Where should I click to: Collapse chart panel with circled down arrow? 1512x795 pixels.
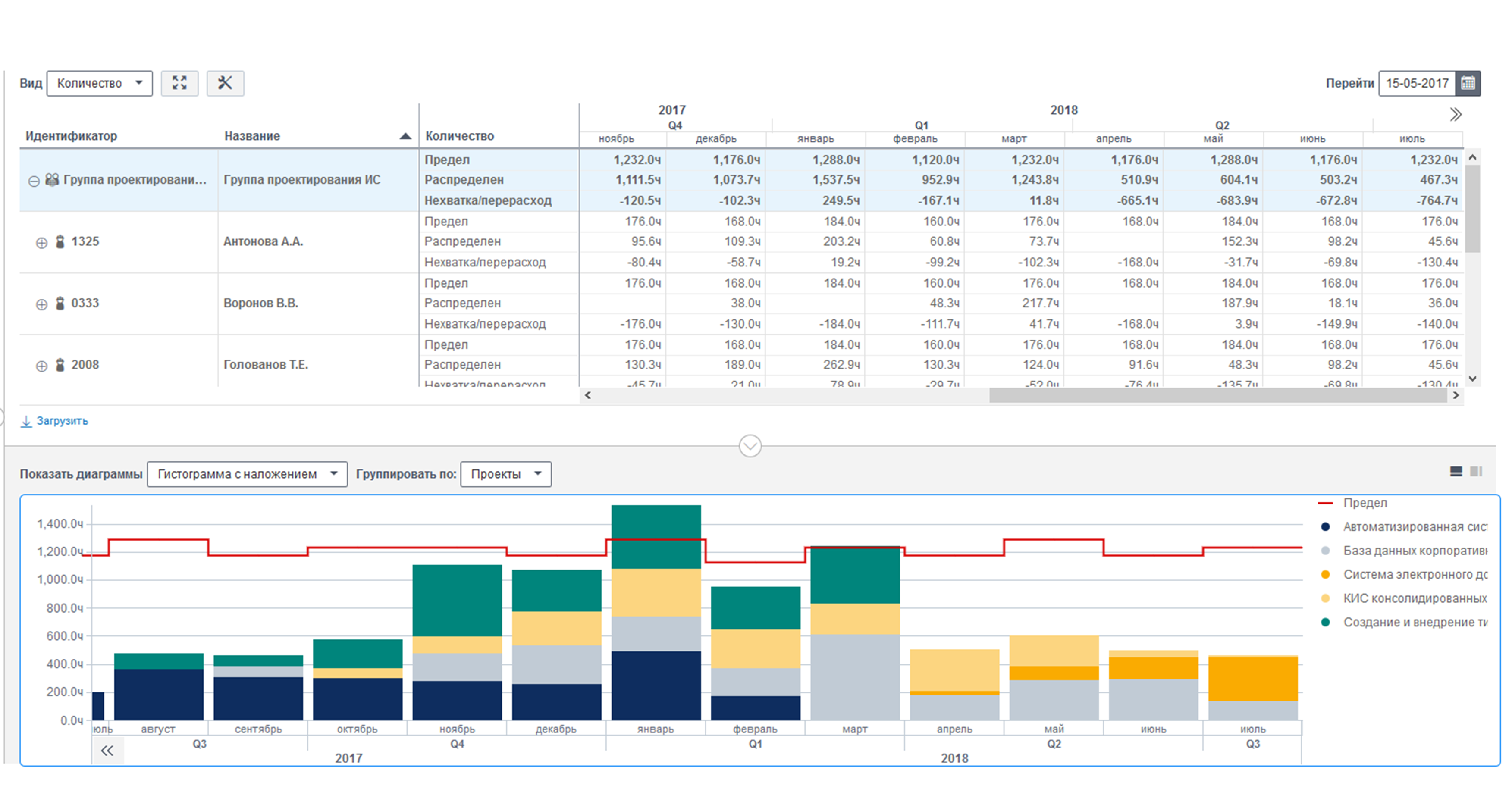[x=750, y=446]
